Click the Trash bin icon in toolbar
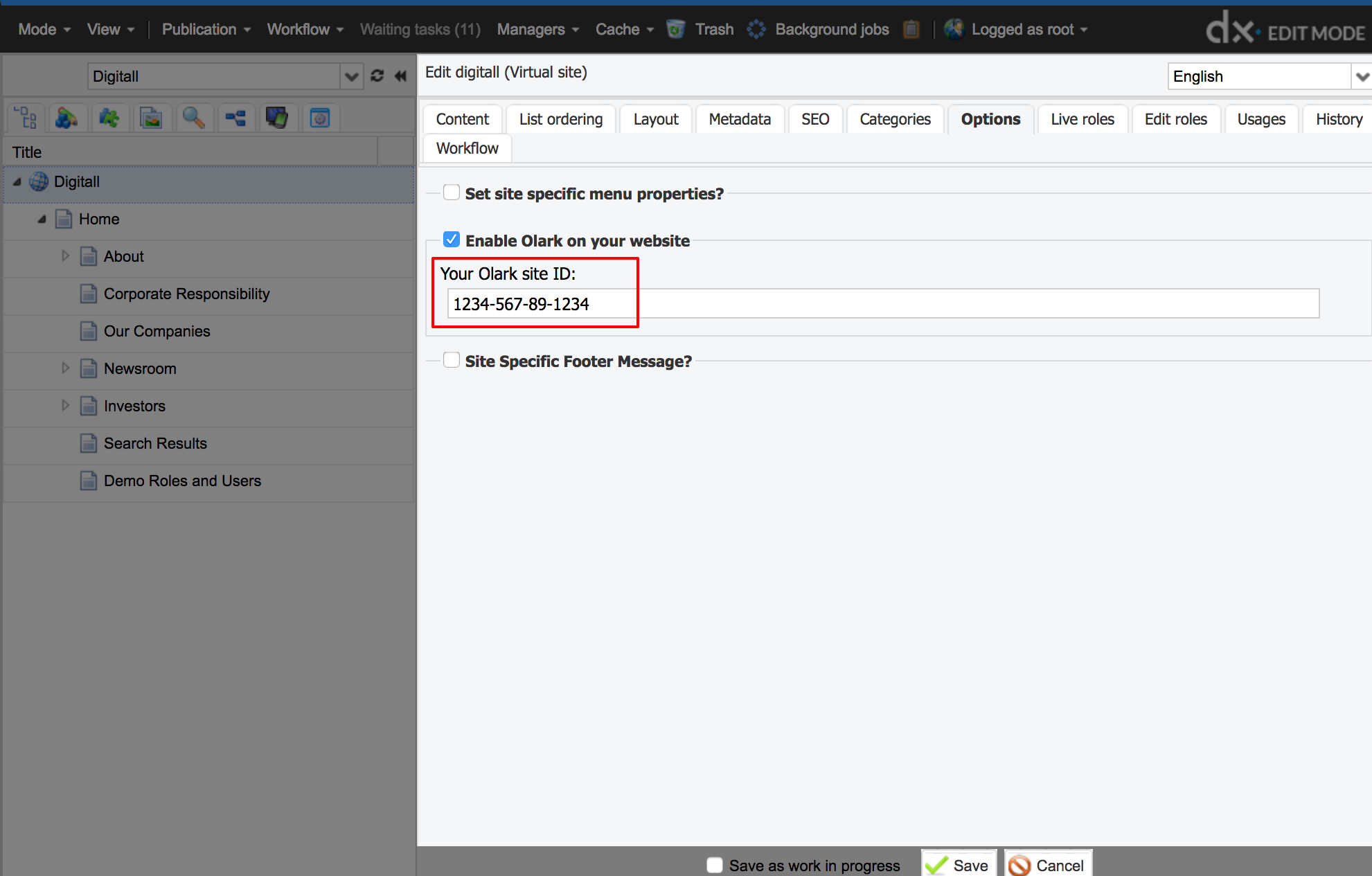This screenshot has height=876, width=1372. coord(676,29)
